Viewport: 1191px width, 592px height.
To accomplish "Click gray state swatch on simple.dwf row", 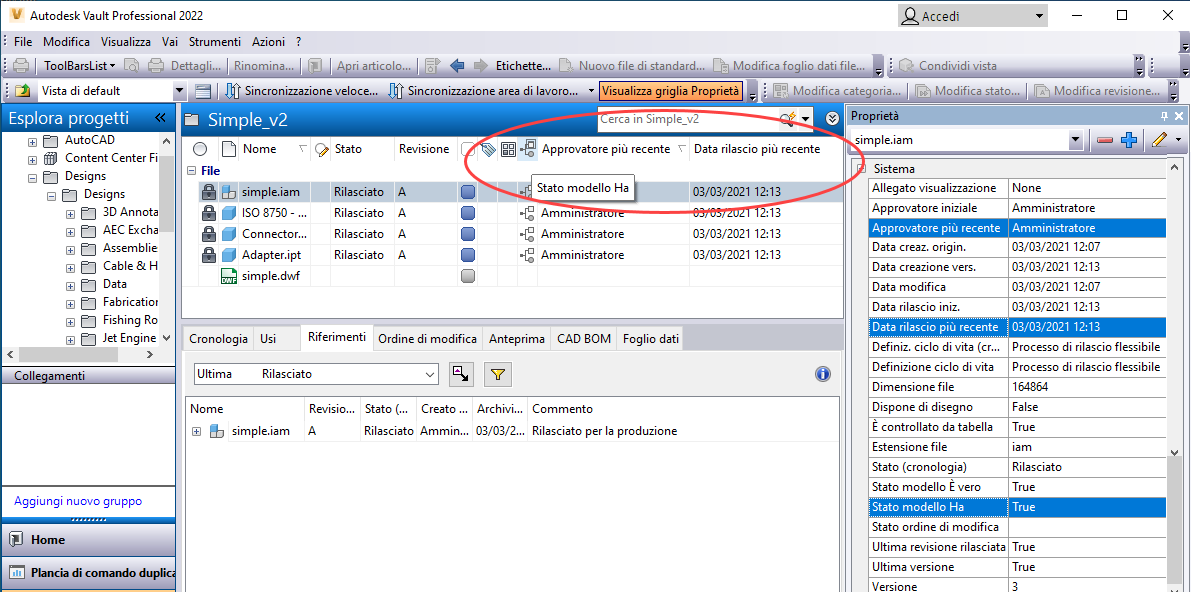I will (x=468, y=276).
